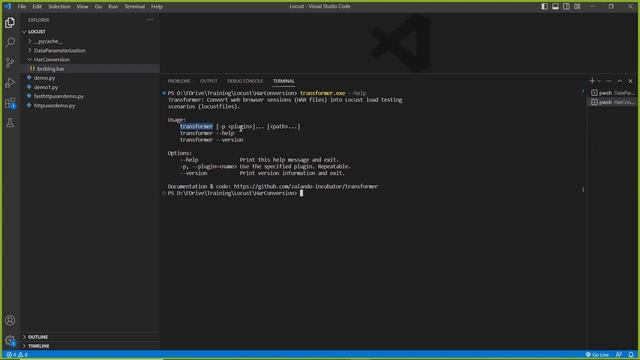Open the Go menu

coord(98,7)
